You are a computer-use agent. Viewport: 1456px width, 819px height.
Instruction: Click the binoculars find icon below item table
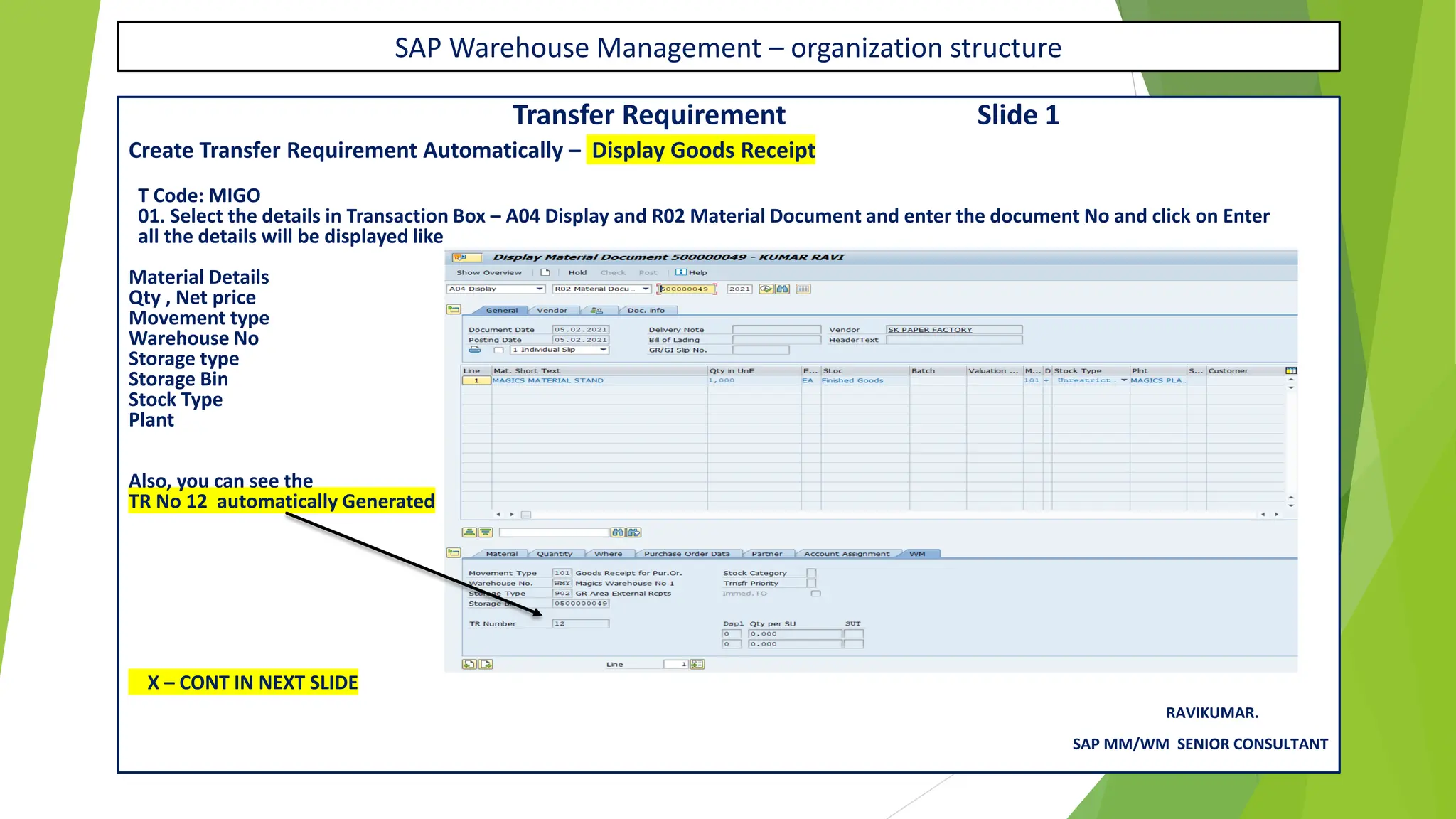pyautogui.click(x=618, y=532)
